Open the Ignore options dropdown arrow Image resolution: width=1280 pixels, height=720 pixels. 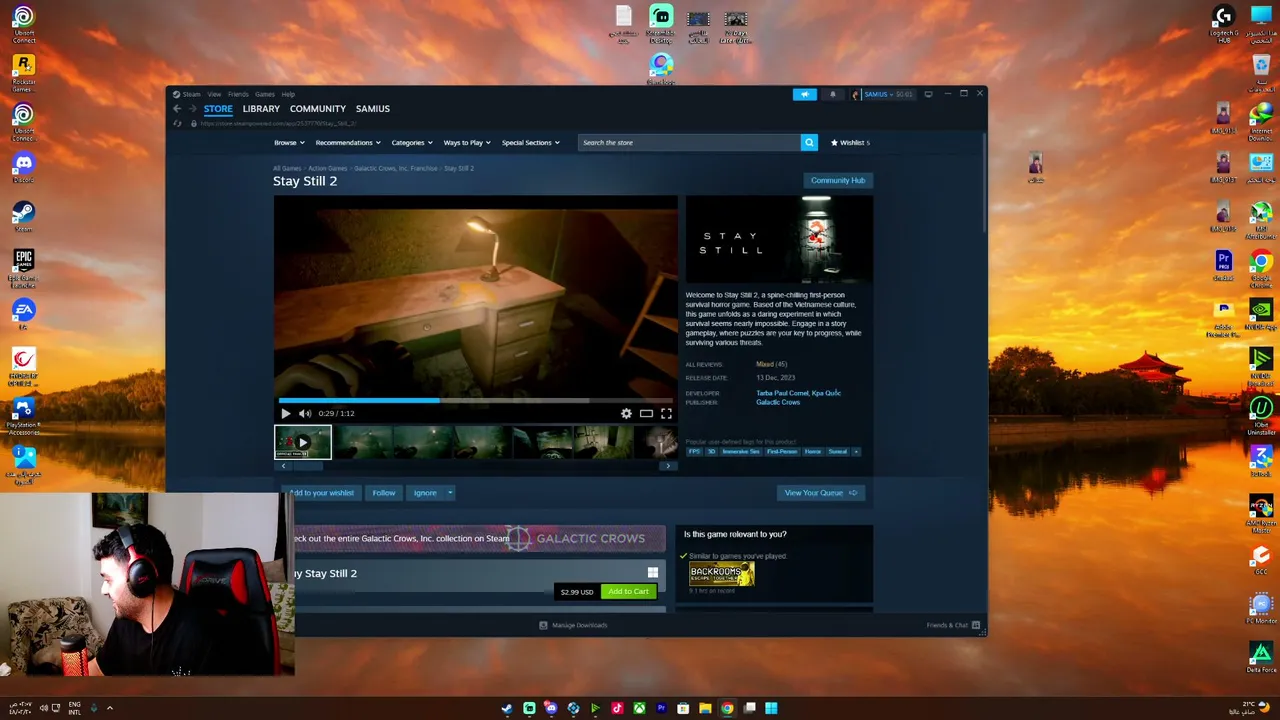coord(450,492)
